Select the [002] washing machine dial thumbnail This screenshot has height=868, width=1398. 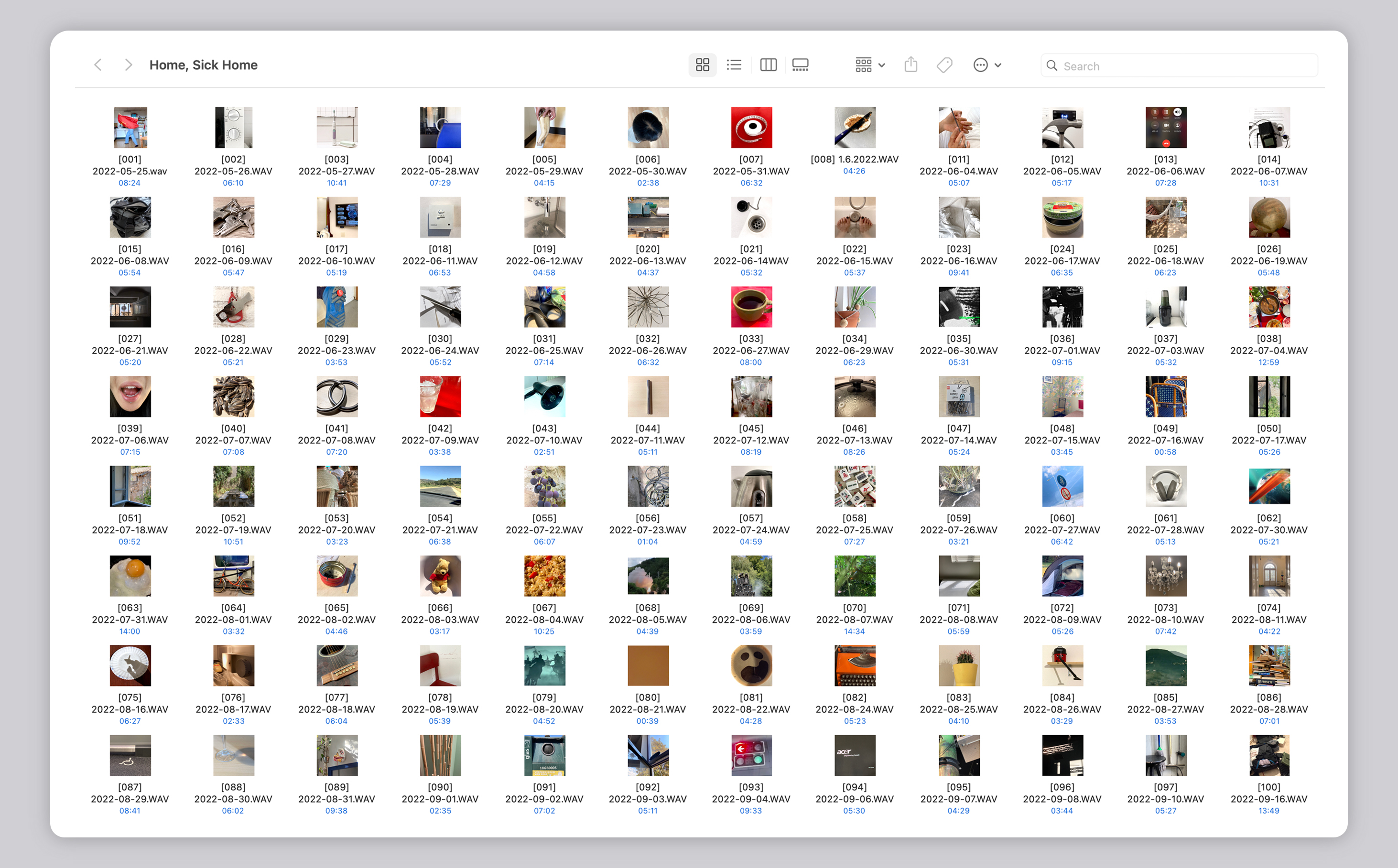(233, 128)
